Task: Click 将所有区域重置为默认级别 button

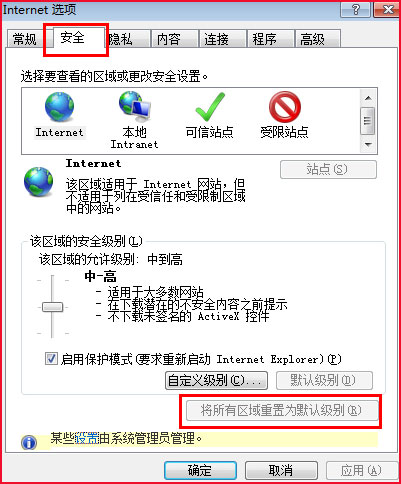Action: pyautogui.click(x=282, y=411)
